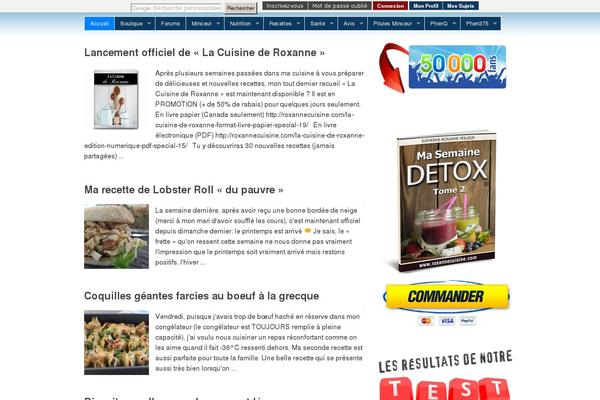Viewport: 600px width, 400px height.
Task: Select the Accueil menu item
Action: coord(99,23)
